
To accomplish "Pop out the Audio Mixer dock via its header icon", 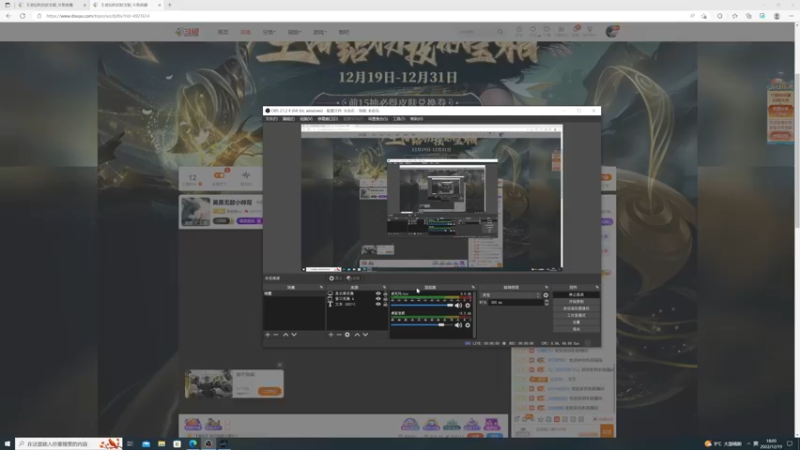I will (473, 287).
